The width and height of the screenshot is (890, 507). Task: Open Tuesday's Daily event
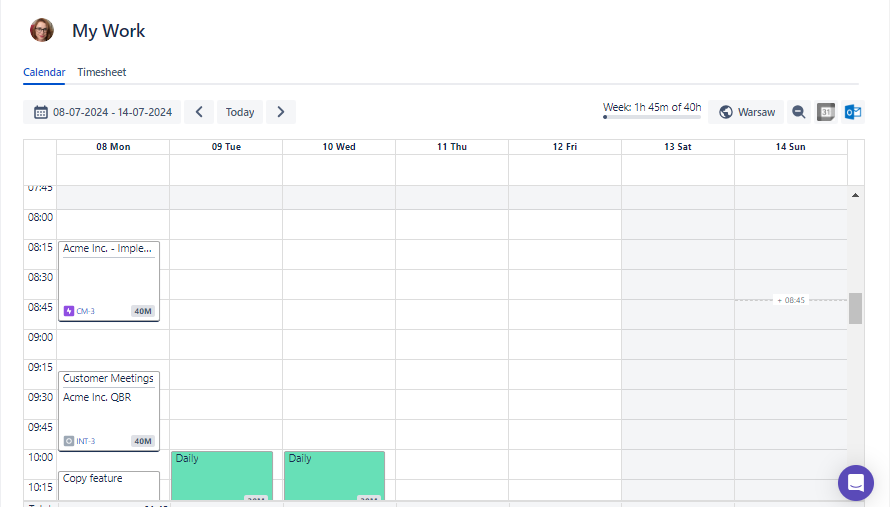click(x=221, y=475)
